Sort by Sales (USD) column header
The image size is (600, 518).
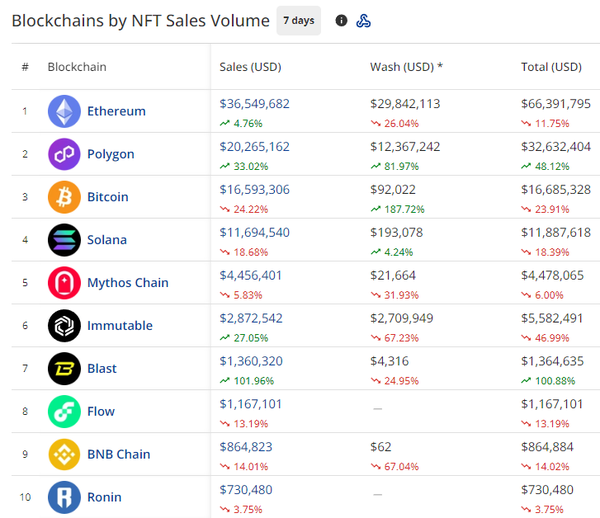250,67
